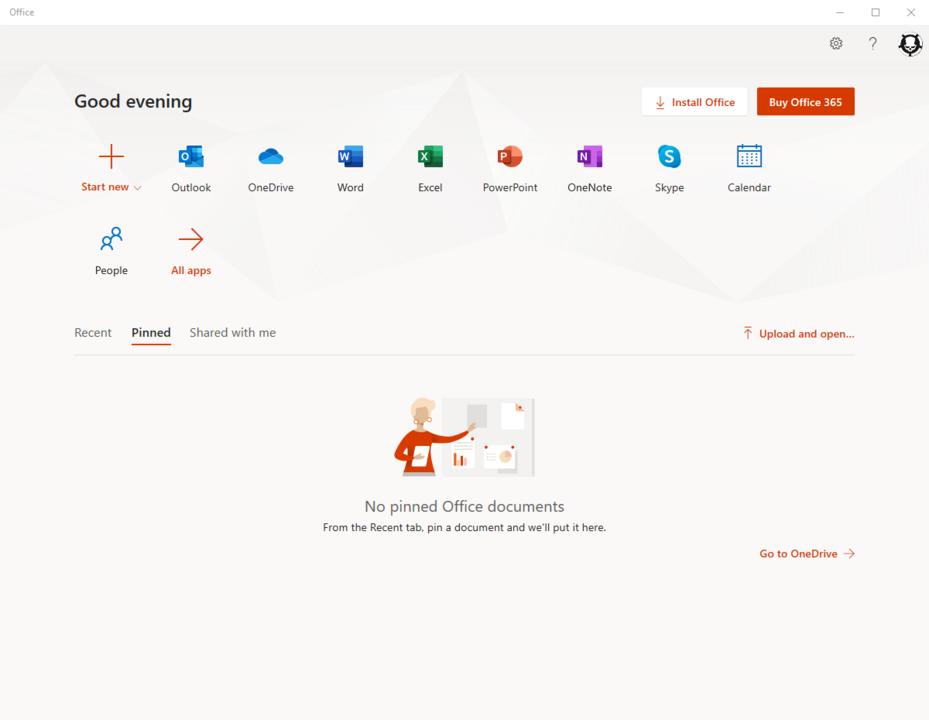The image size is (929, 720).
Task: Select the Pinned tab
Action: [x=151, y=332]
